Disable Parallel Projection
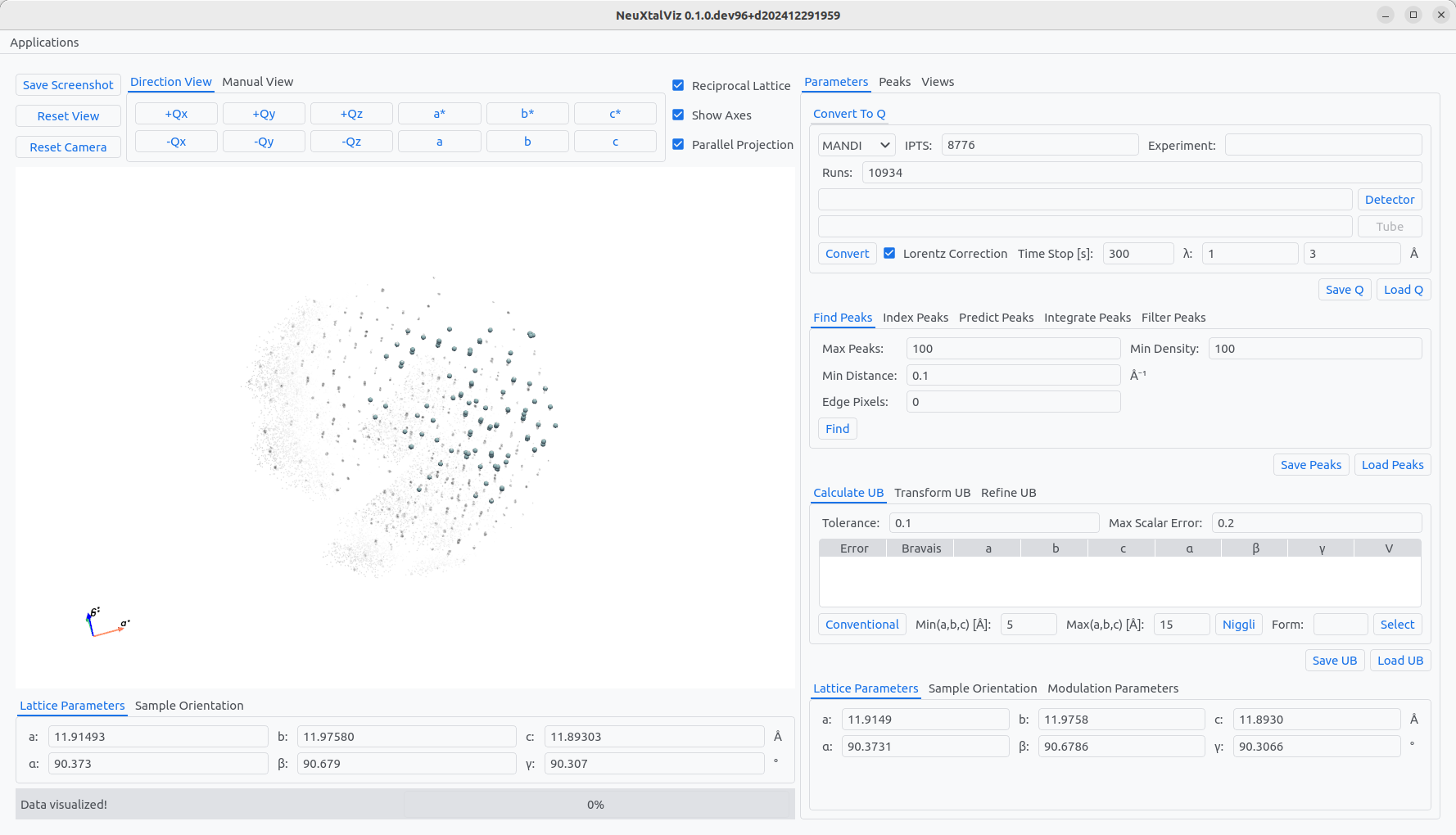This screenshot has width=1456, height=835. tap(678, 145)
